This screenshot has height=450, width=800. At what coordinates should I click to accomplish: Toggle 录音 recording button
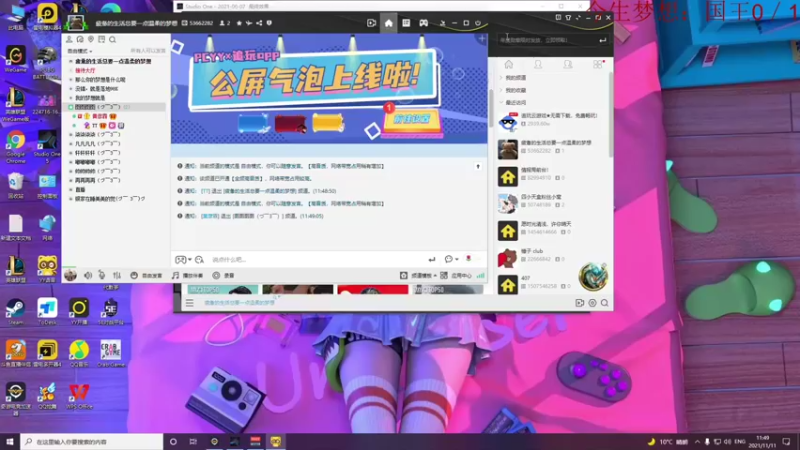tap(223, 276)
